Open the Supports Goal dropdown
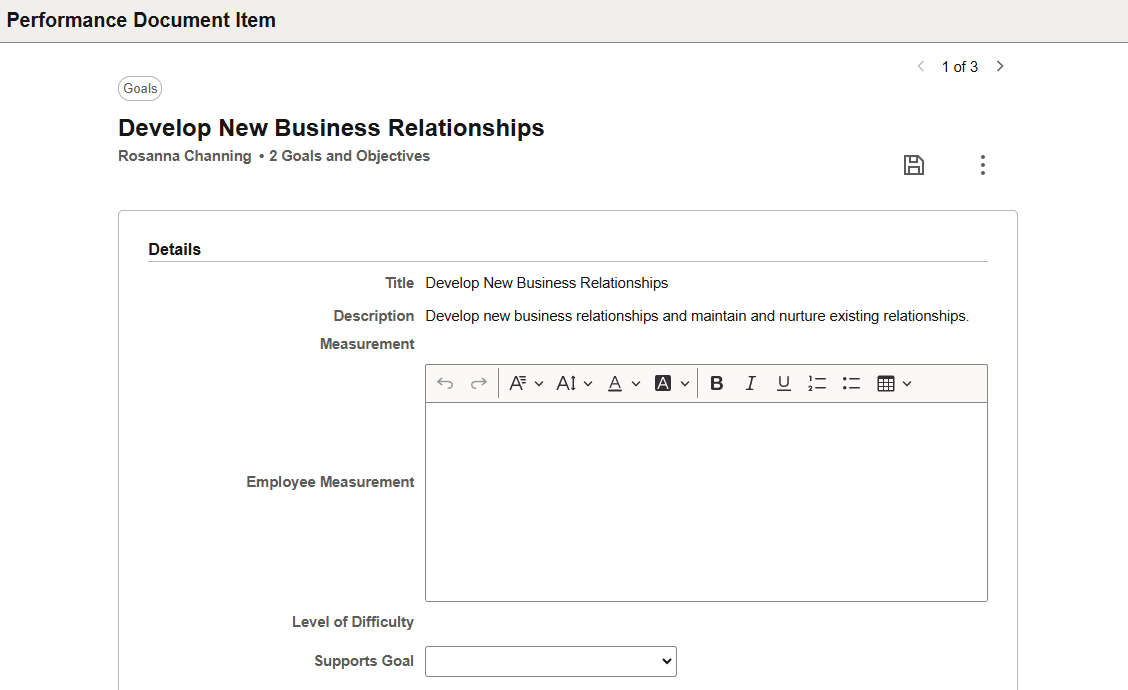The height and width of the screenshot is (690, 1128). pos(550,661)
